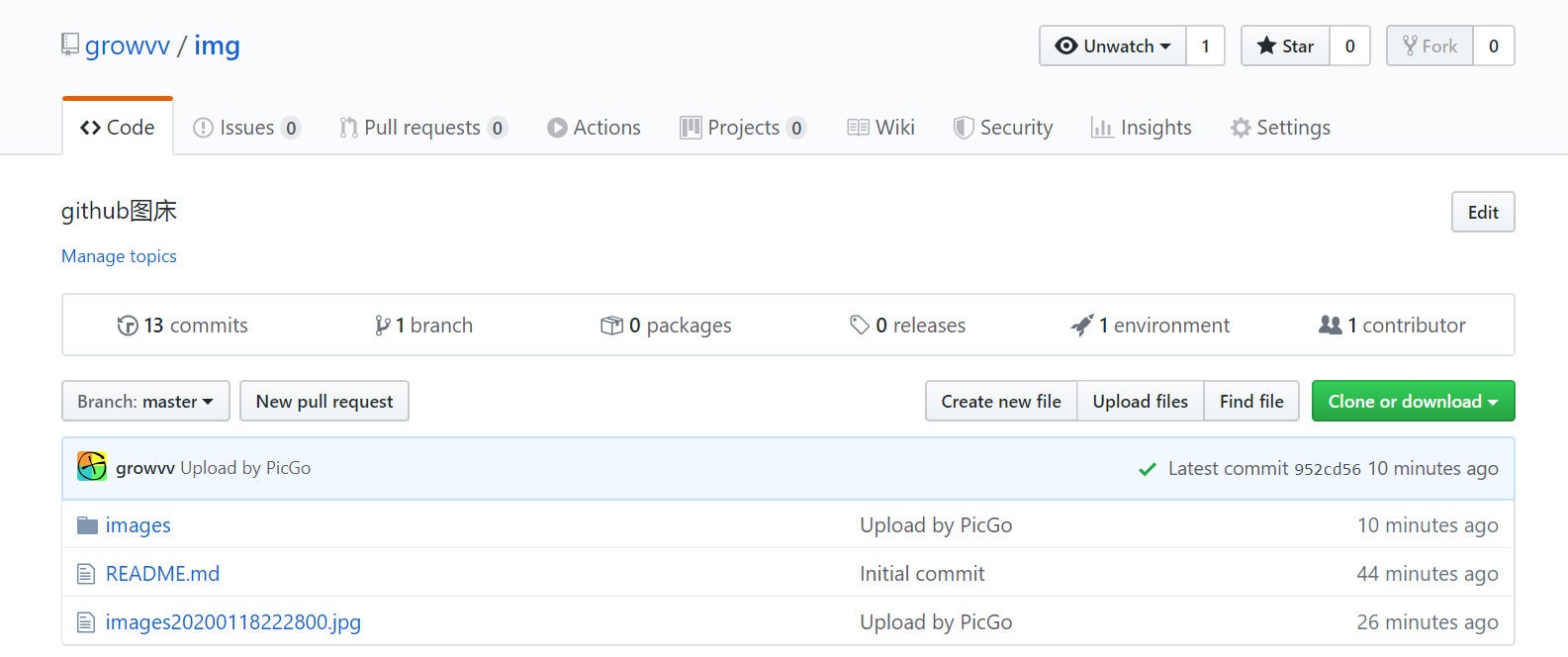
Task: Open images20200118222800.jpg file
Action: click(233, 622)
